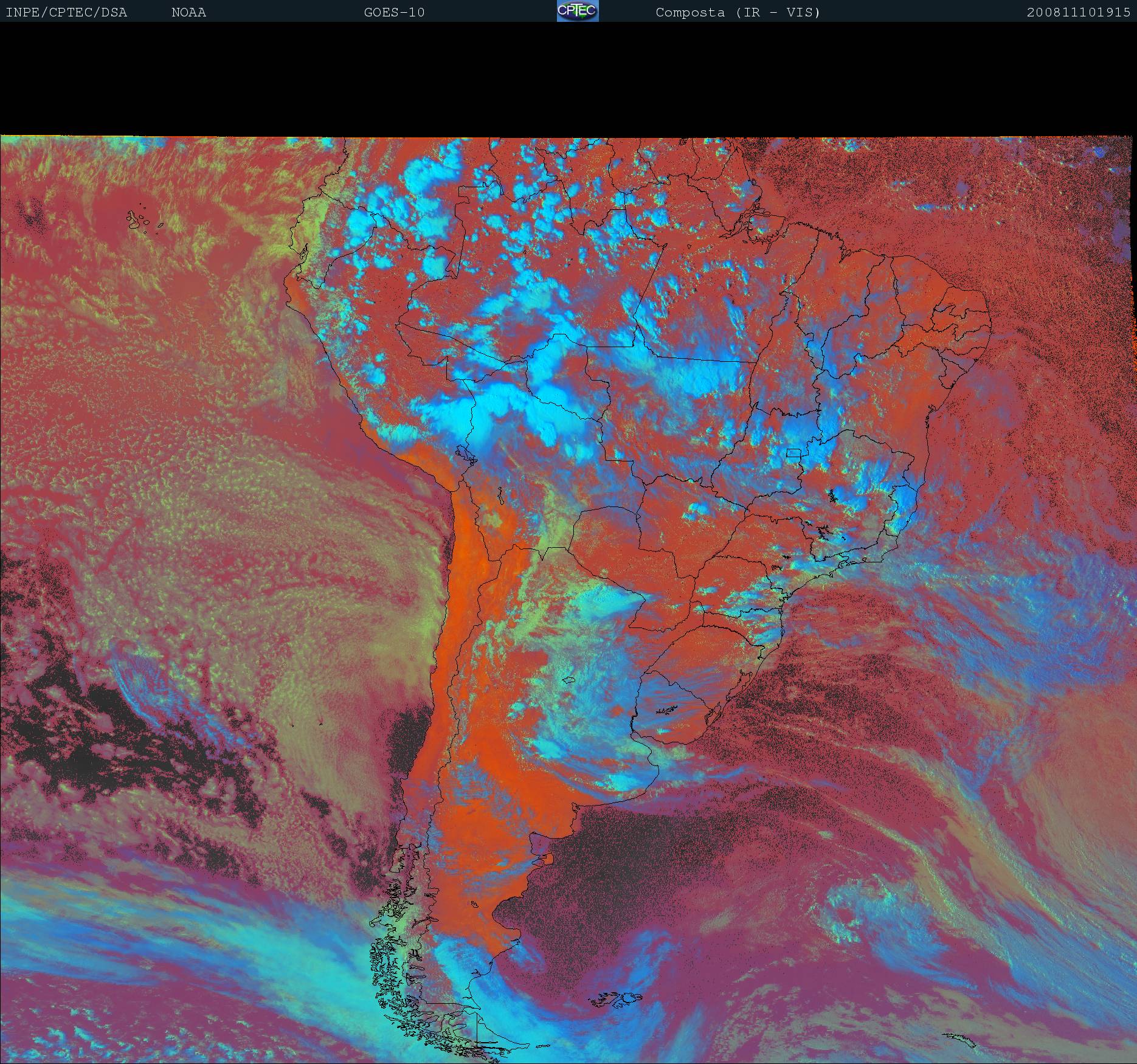The height and width of the screenshot is (1064, 1137).
Task: Click the black band above the image
Action: coord(568,79)
